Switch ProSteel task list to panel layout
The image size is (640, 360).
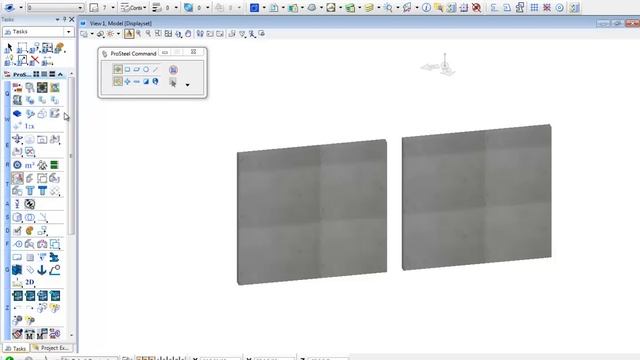52,74
